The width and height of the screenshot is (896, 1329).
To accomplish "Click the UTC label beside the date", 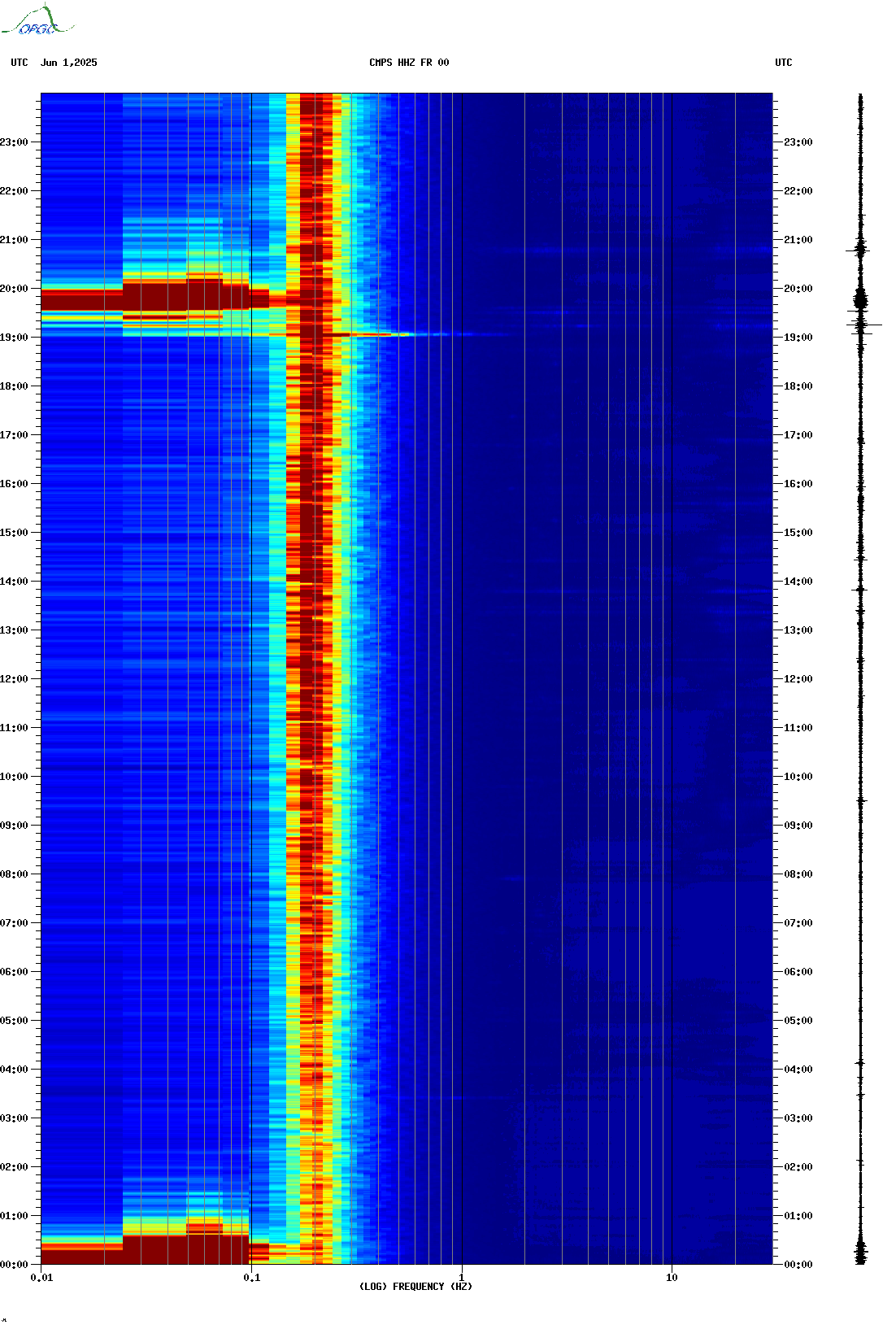I will pyautogui.click(x=20, y=63).
